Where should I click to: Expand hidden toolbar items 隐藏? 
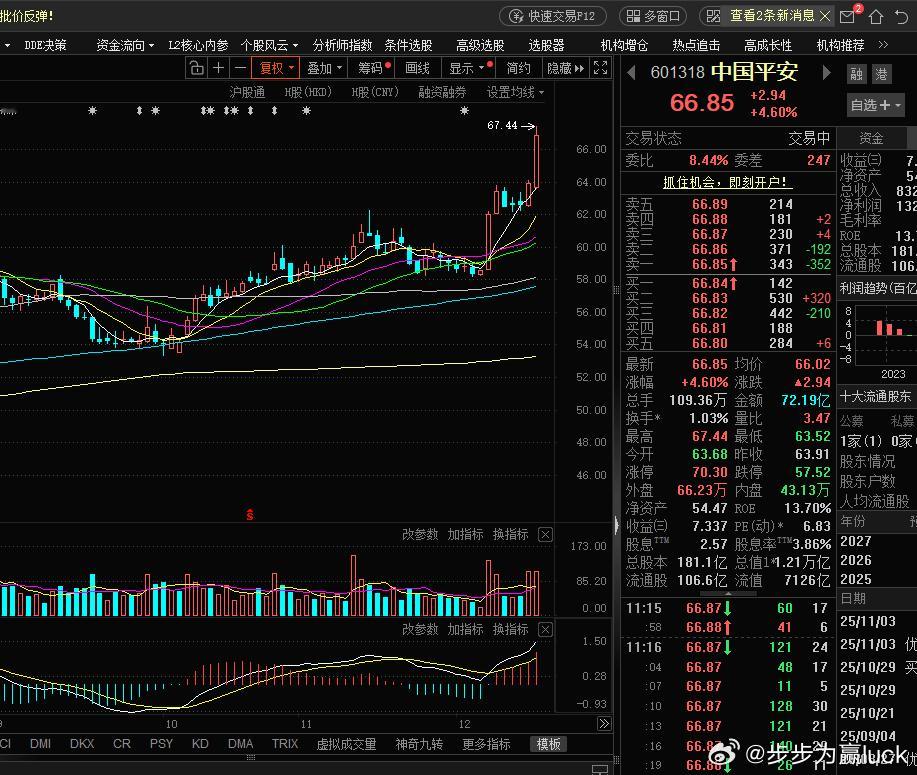tap(566, 68)
